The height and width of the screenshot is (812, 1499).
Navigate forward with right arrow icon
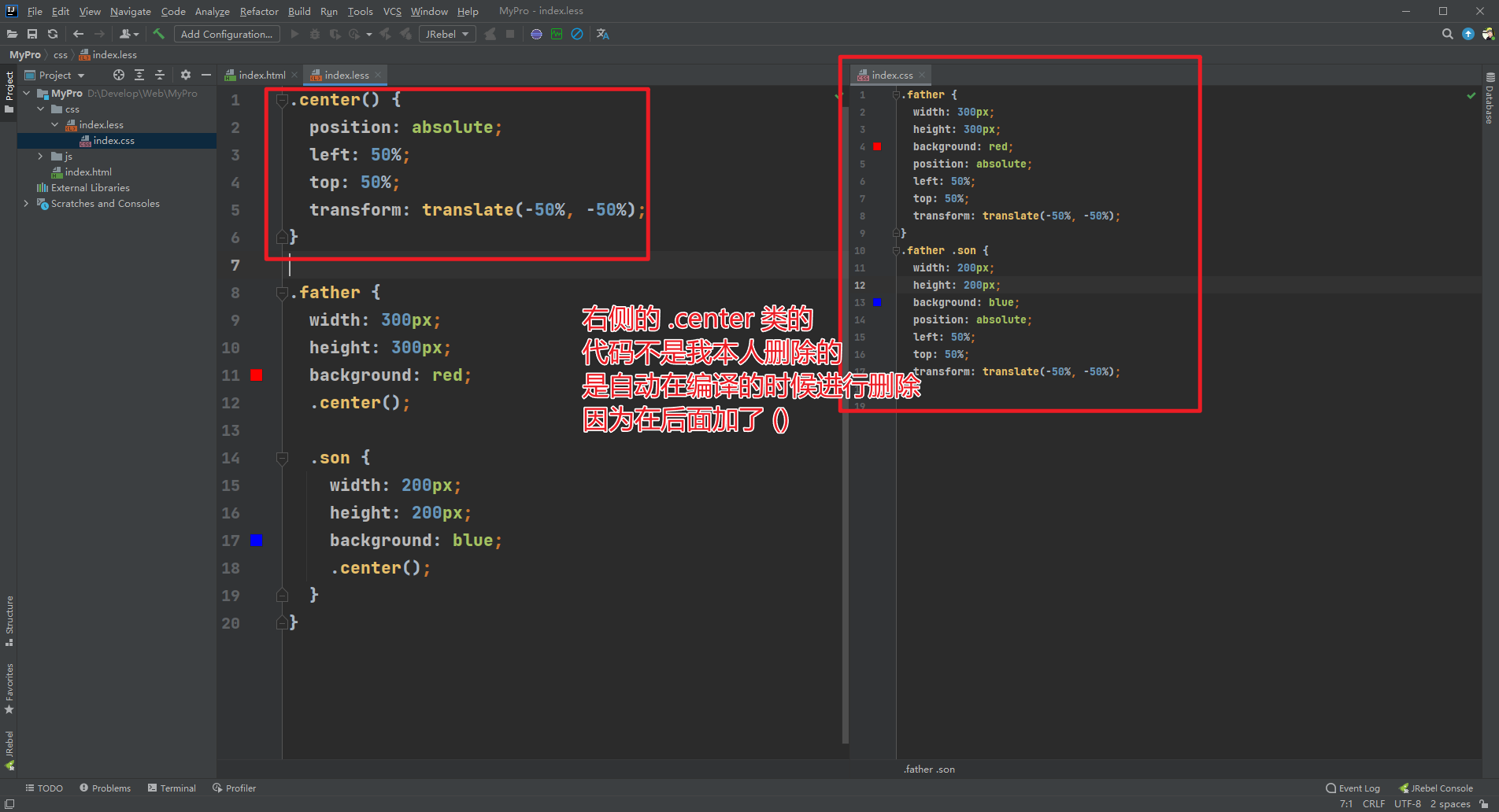99,34
